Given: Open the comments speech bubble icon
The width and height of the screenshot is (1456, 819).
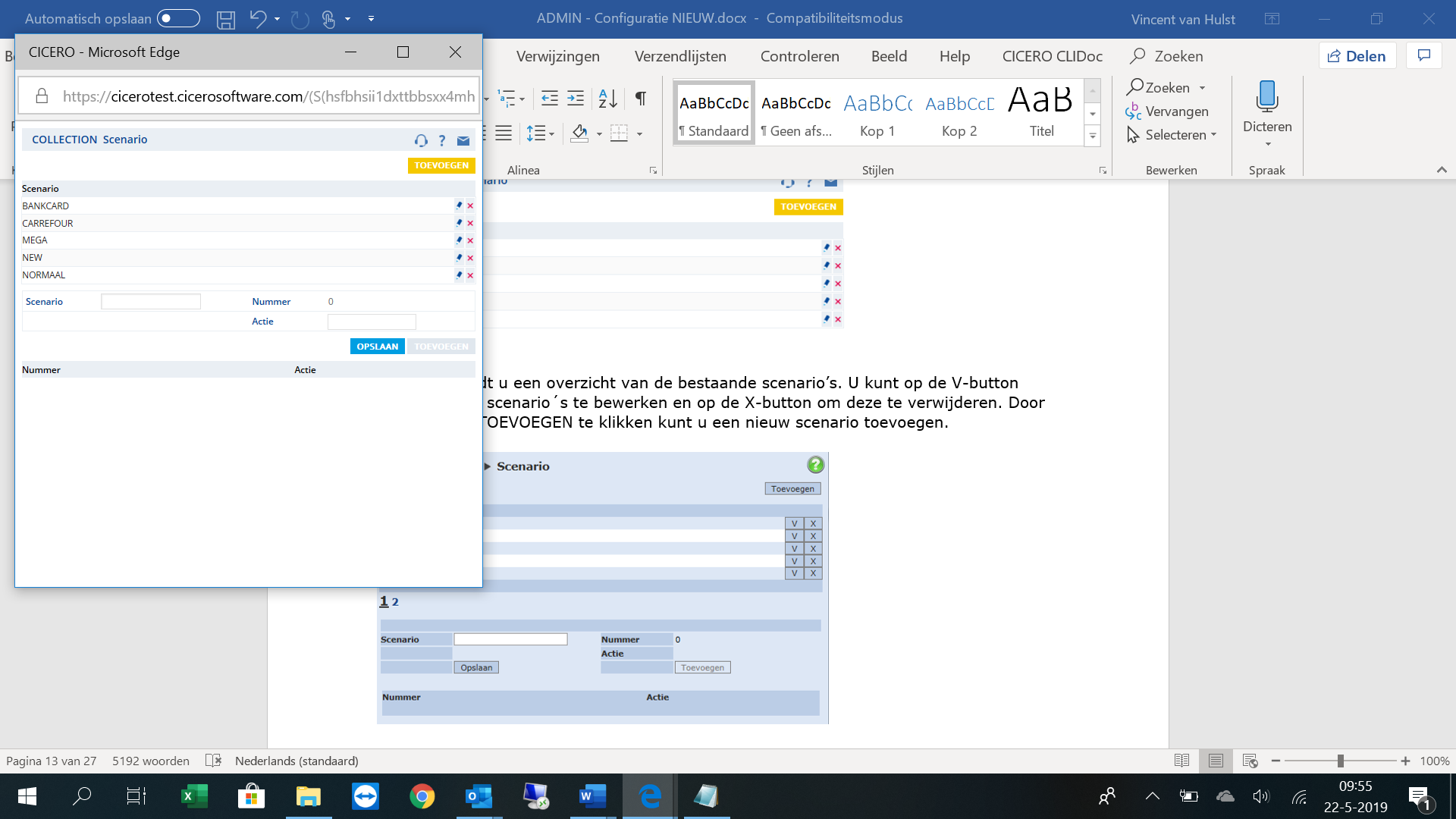Looking at the screenshot, I should [x=1424, y=55].
